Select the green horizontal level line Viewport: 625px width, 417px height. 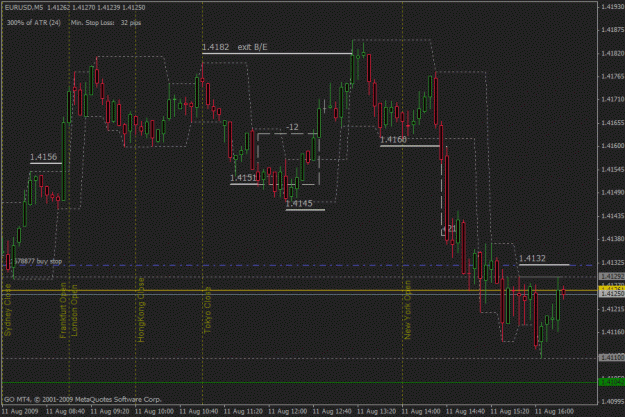tap(300, 383)
